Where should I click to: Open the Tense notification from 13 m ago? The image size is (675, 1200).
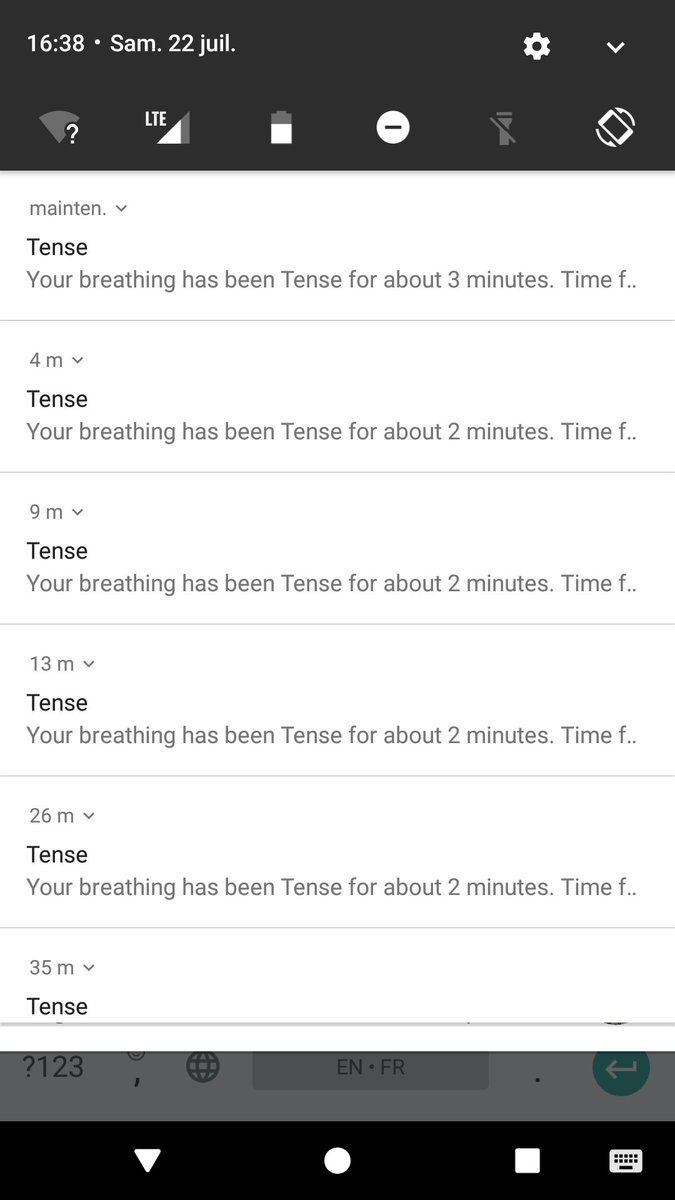pos(330,720)
